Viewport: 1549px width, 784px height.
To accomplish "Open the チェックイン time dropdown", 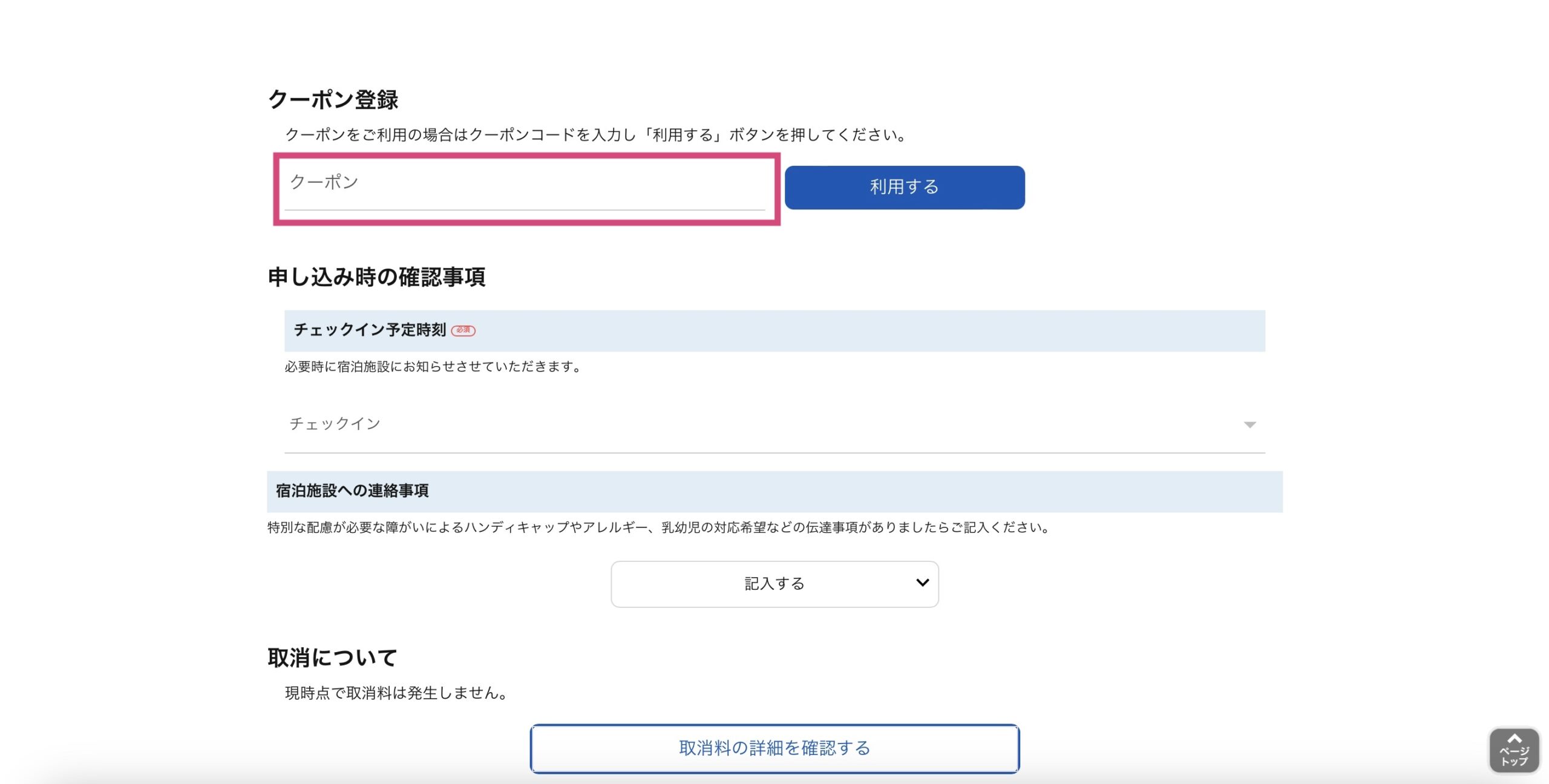I will (x=774, y=424).
